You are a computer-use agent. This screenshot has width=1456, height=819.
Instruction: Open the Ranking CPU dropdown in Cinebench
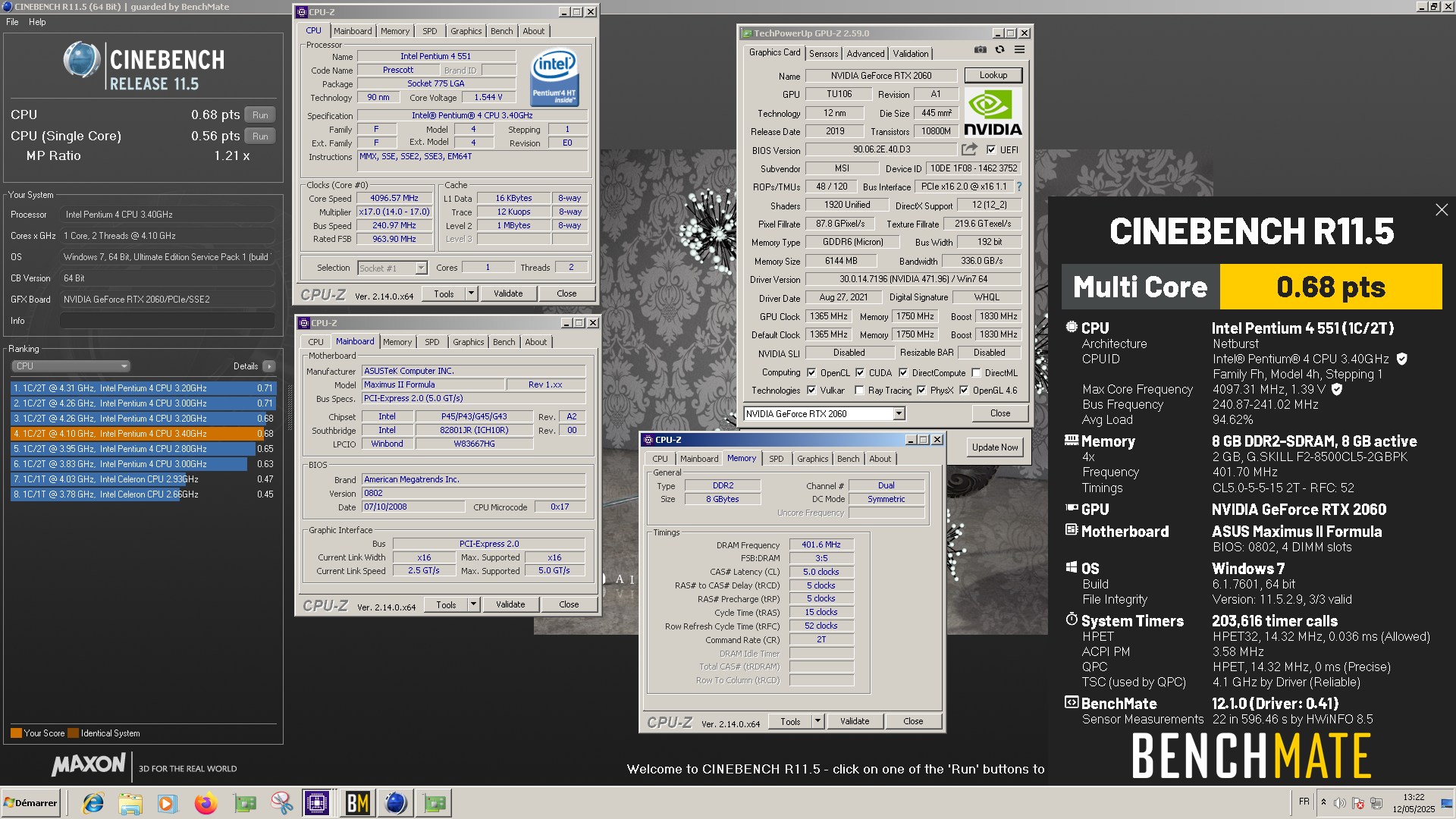pyautogui.click(x=71, y=366)
